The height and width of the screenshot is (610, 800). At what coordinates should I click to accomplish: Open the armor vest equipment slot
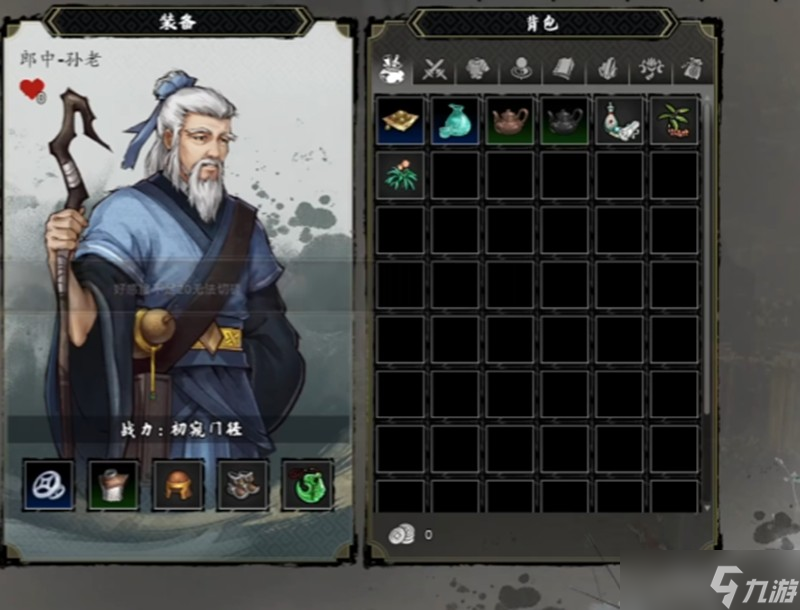tap(113, 485)
